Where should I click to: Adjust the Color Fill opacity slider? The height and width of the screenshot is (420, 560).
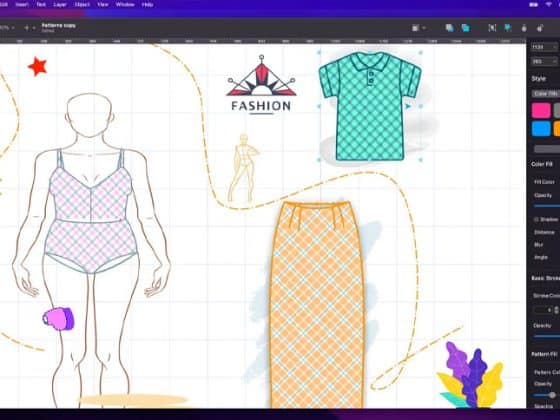click(547, 206)
